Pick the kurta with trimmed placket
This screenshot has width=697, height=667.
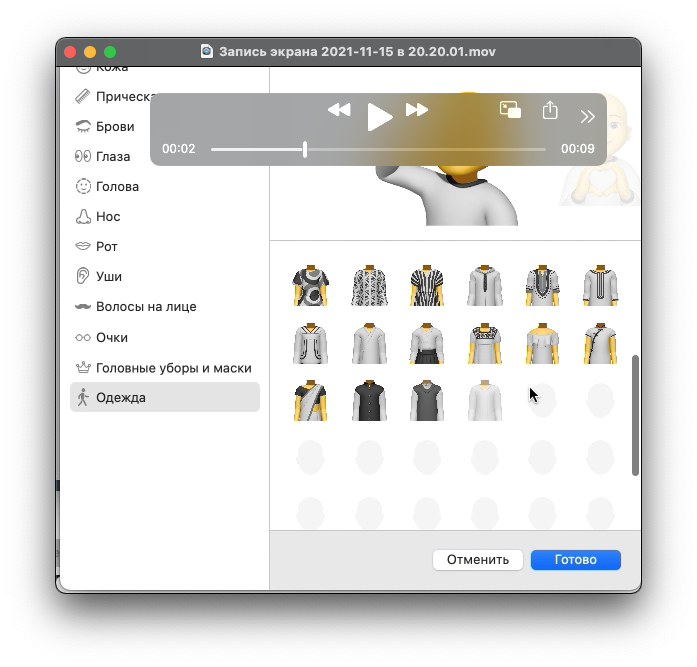600,285
